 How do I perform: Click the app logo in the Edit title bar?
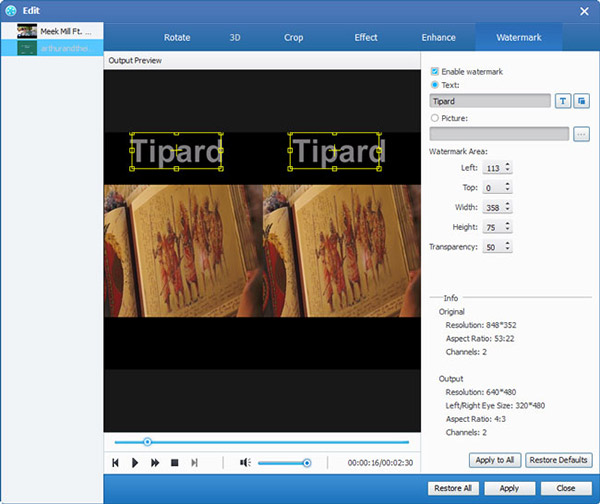(x=11, y=11)
